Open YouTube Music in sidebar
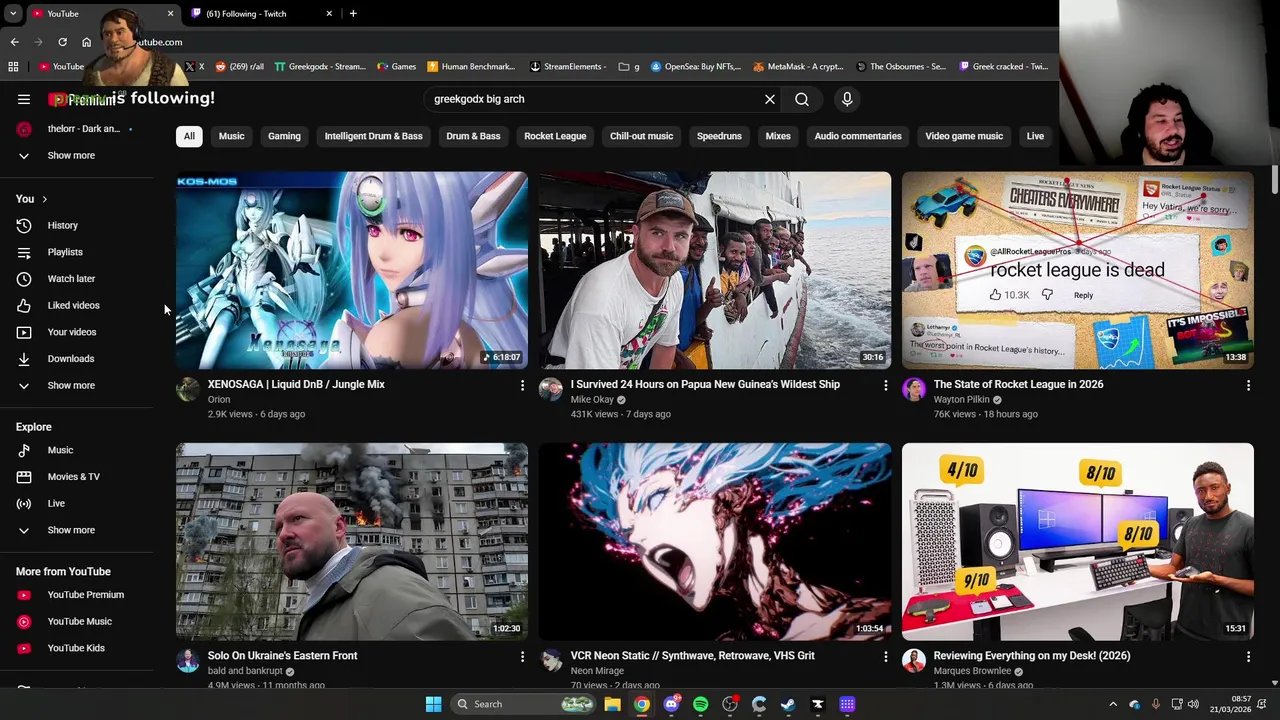This screenshot has height=720, width=1280. click(78, 621)
